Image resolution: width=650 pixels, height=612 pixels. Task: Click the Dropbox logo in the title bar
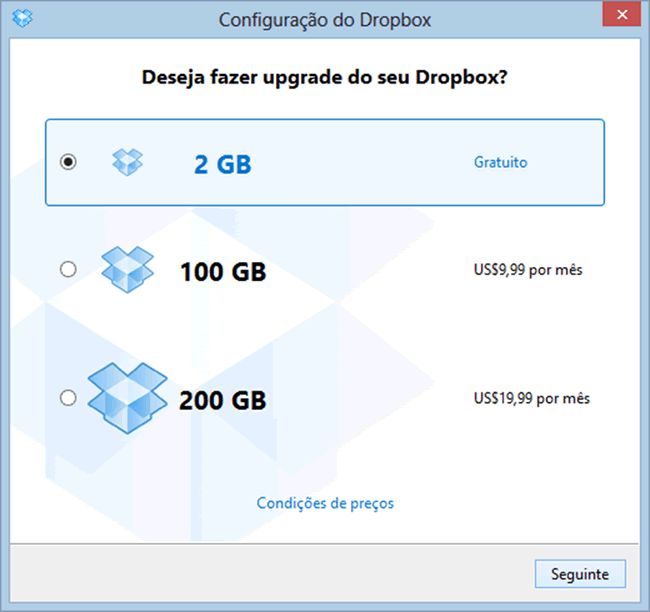coord(22,18)
